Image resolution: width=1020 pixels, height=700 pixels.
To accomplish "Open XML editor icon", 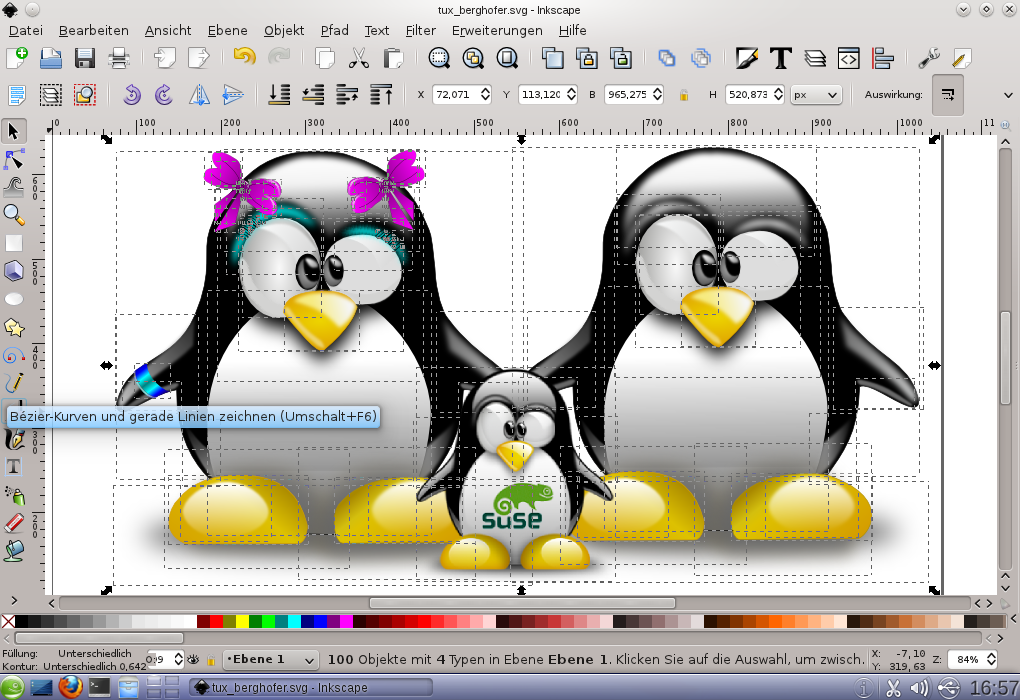I will 848,58.
